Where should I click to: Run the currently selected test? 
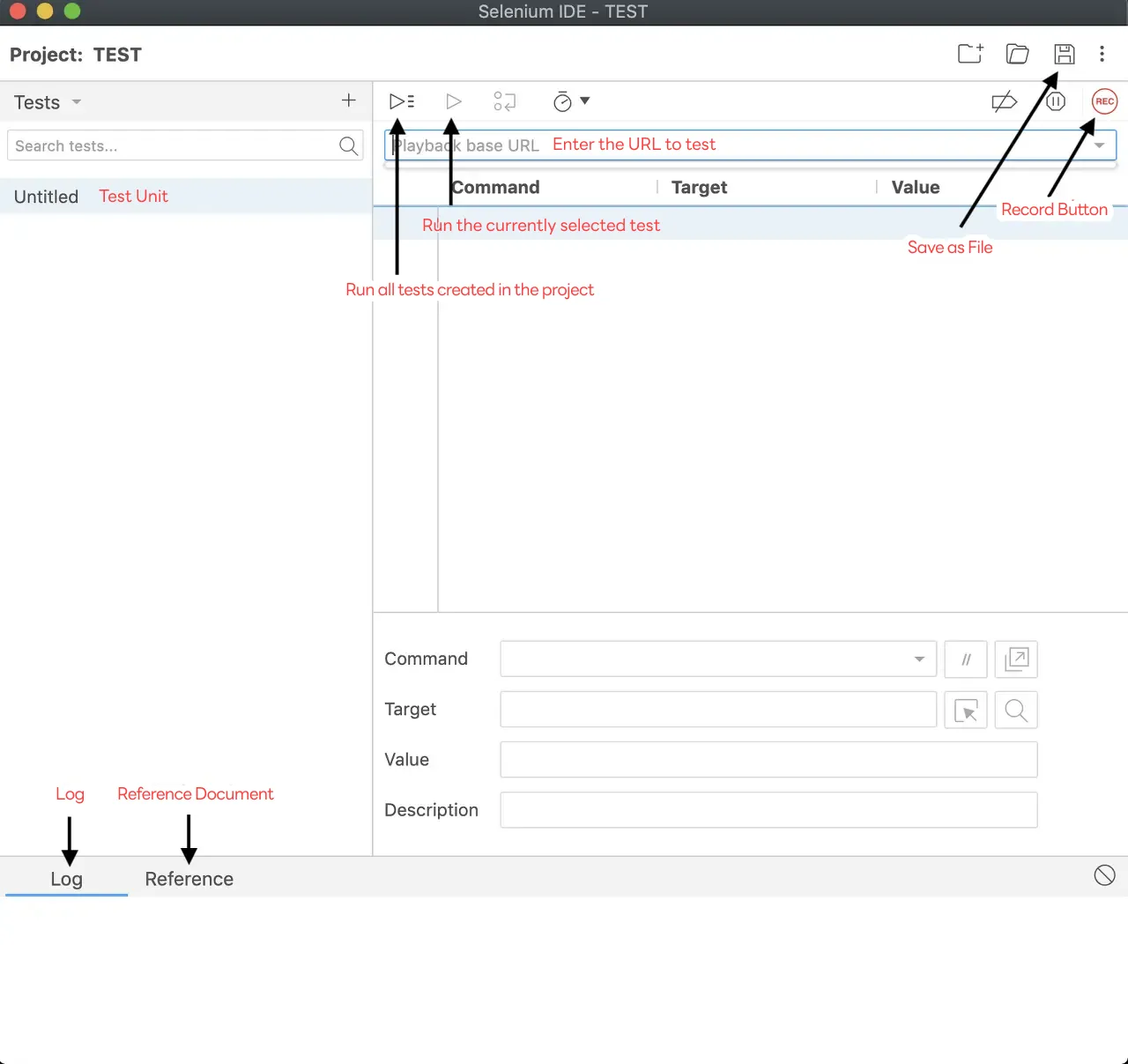point(454,101)
